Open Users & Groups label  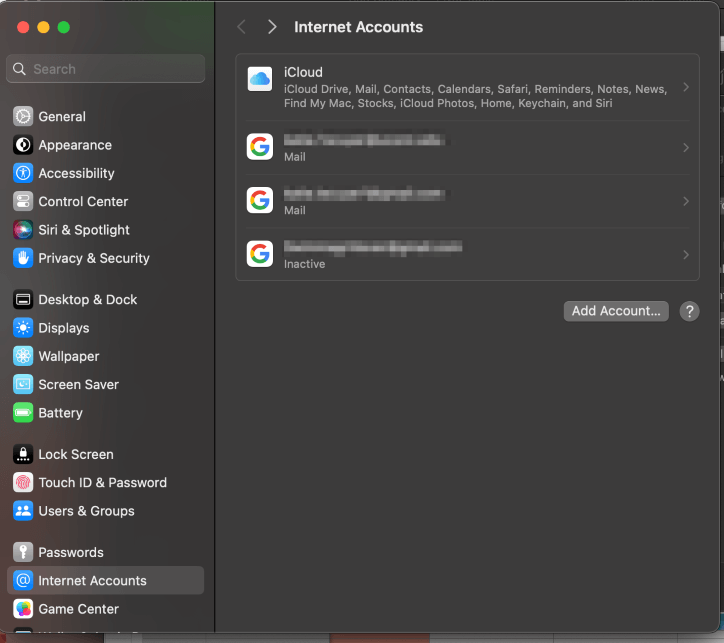pos(86,511)
